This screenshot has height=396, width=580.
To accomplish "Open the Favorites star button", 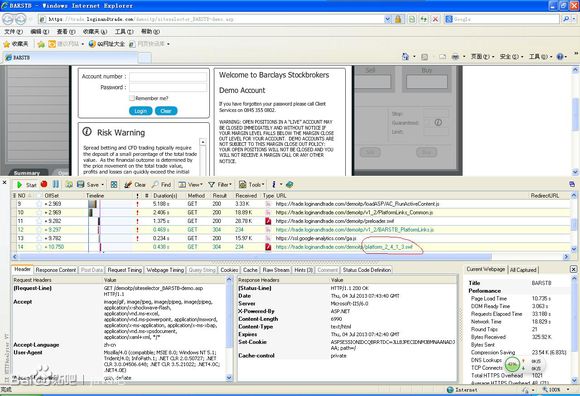I will [x=16, y=44].
